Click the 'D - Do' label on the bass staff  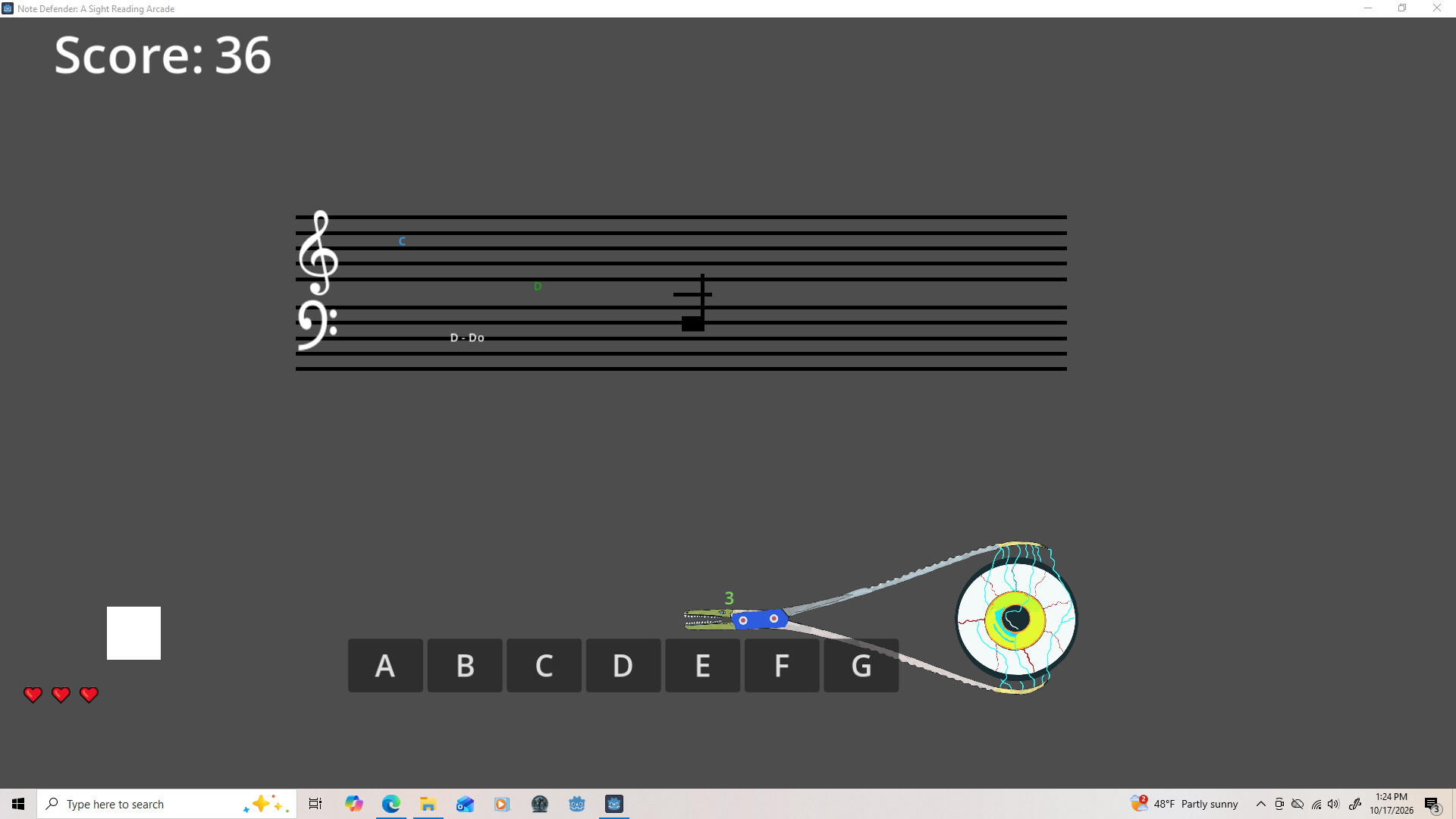[467, 337]
